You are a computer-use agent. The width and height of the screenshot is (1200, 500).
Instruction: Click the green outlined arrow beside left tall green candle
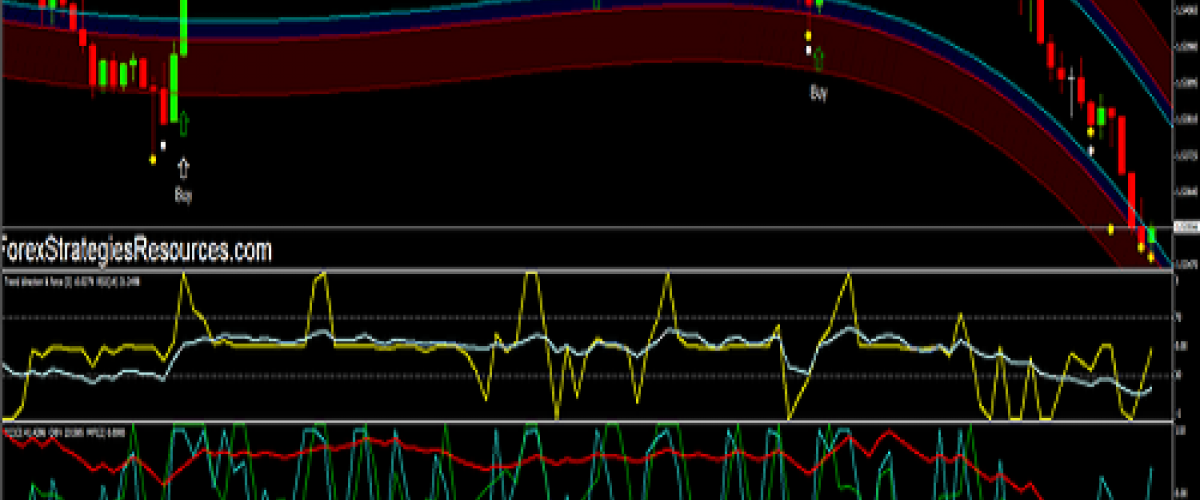coord(184,124)
